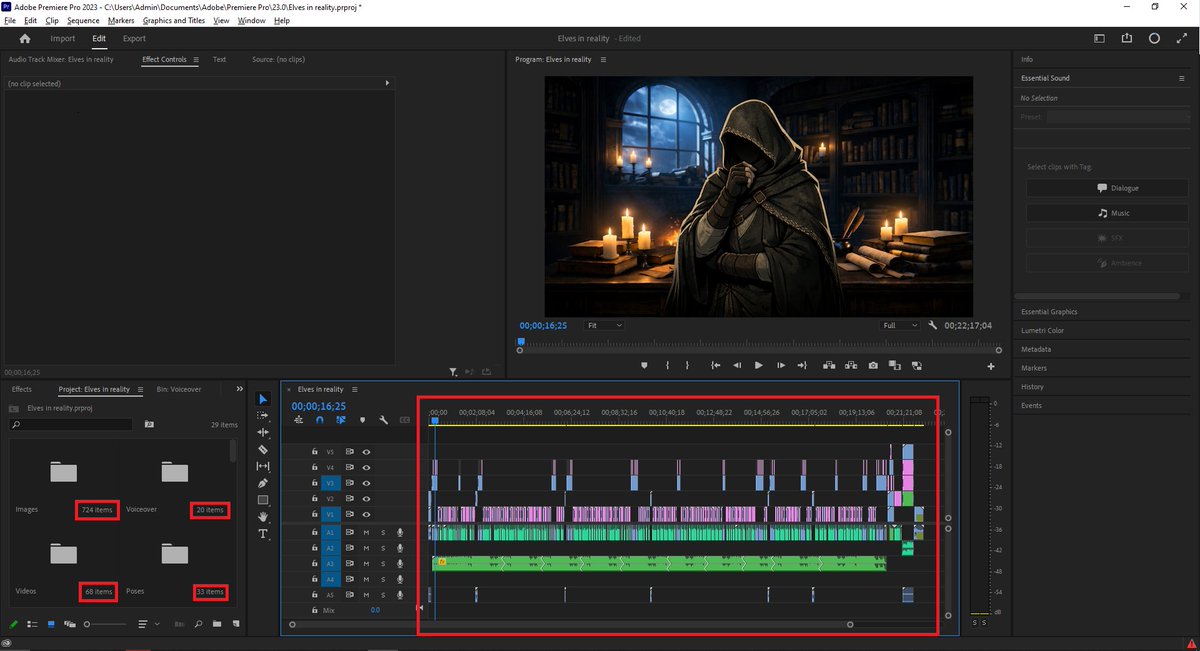Click the timeline zoom scroll bar
Screen dimensions: 1200x651
(x=571, y=624)
